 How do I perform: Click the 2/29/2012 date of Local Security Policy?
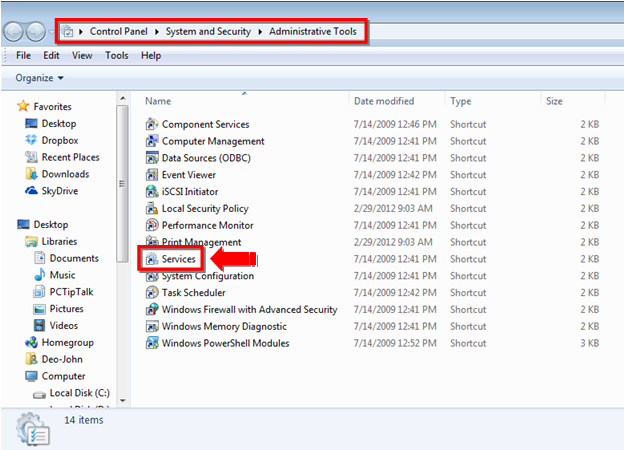[393, 208]
